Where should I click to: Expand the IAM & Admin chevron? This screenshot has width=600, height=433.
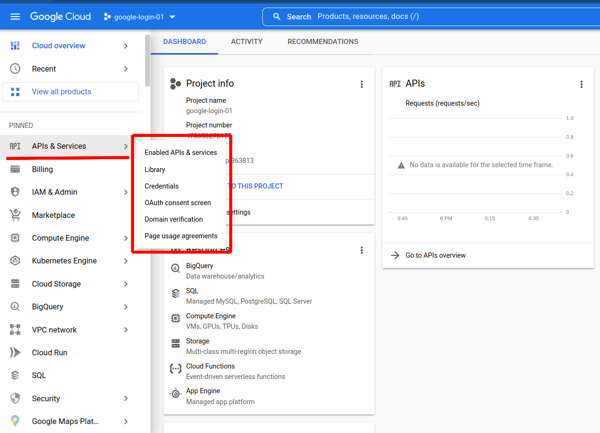click(x=126, y=192)
